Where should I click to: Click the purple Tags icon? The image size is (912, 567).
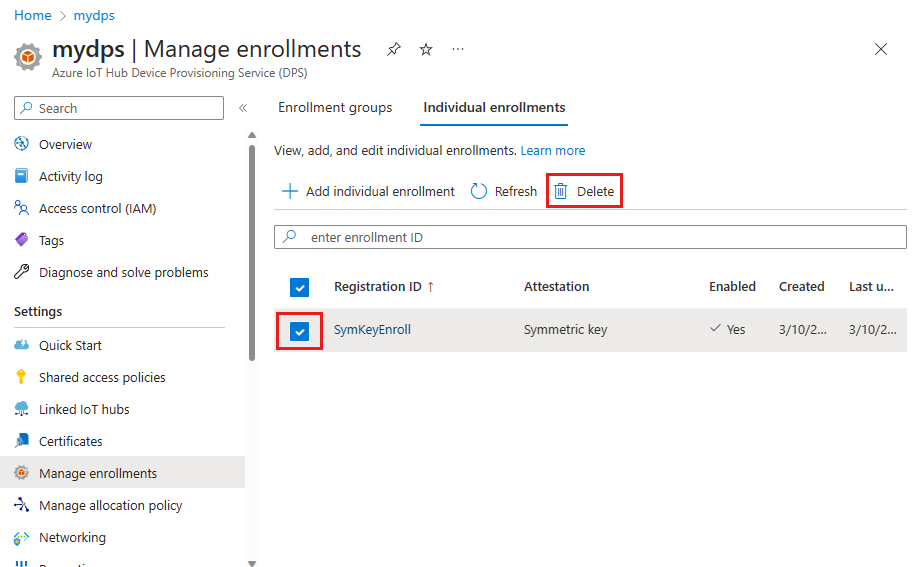click(x=22, y=240)
